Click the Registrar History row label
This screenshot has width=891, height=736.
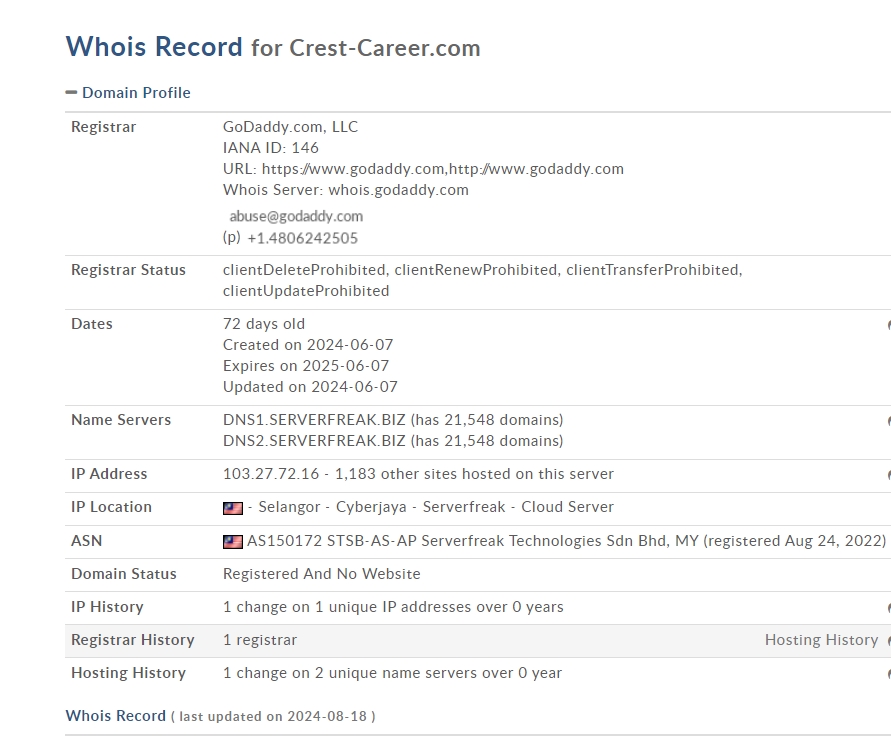point(133,640)
